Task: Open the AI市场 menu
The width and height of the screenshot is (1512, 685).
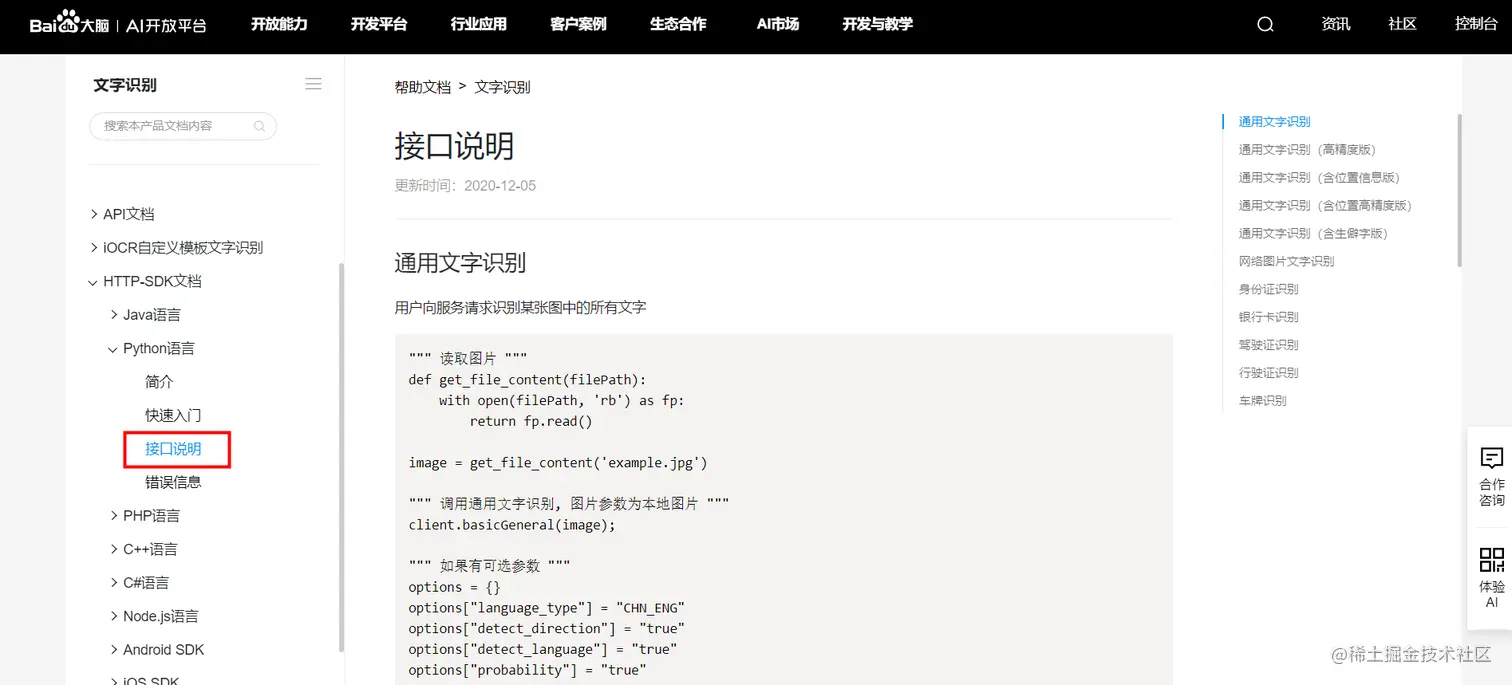Action: 778,24
